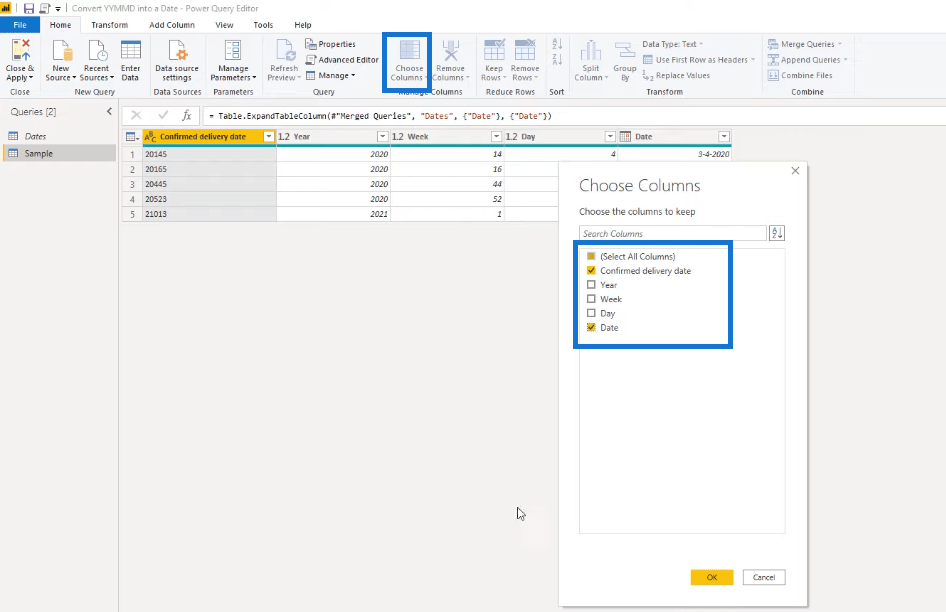Click the Week value 44
946x612 pixels.
coord(447,184)
